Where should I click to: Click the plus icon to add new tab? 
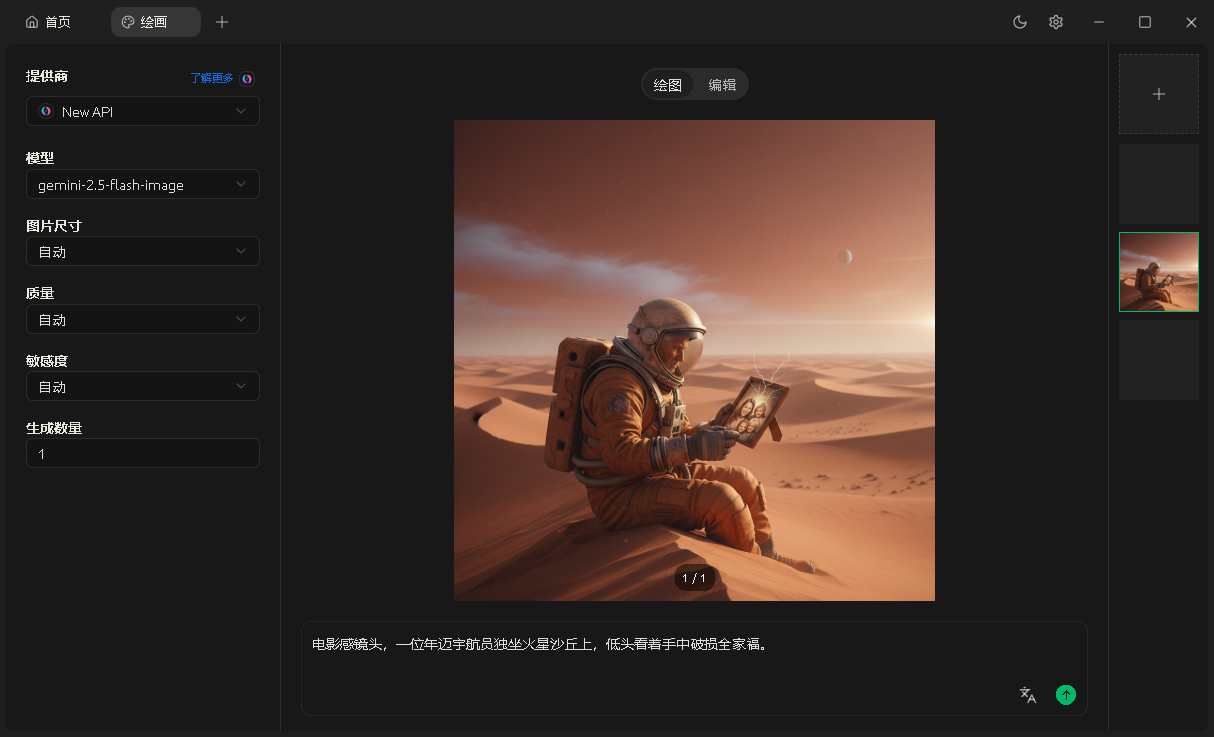(x=222, y=22)
